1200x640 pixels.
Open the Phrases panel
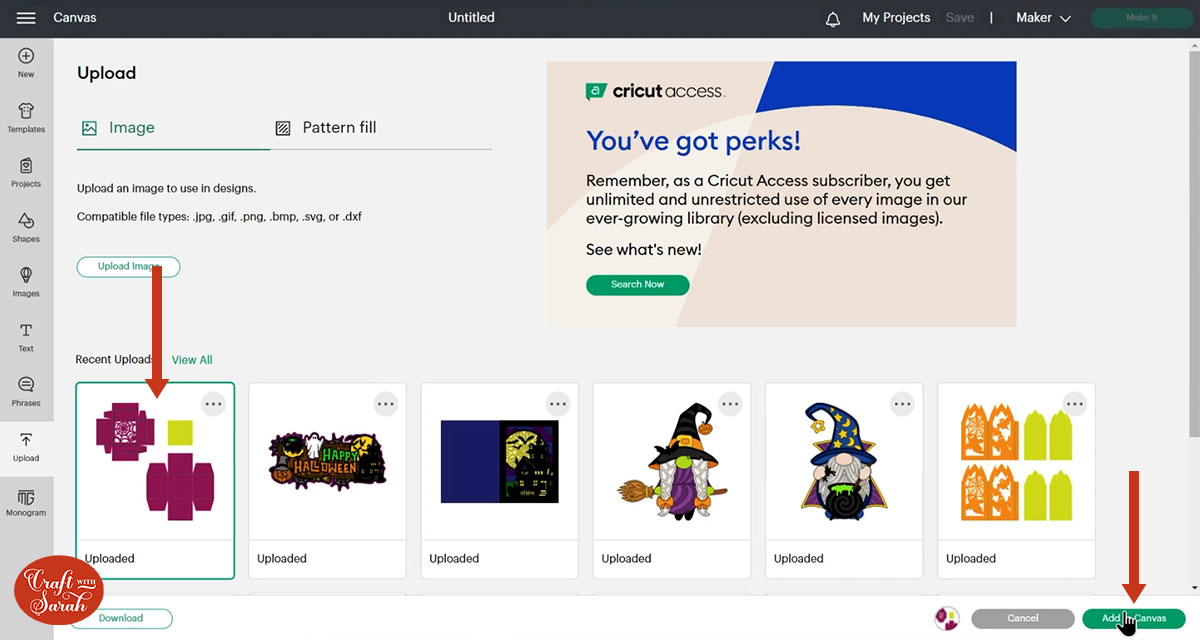pos(26,392)
